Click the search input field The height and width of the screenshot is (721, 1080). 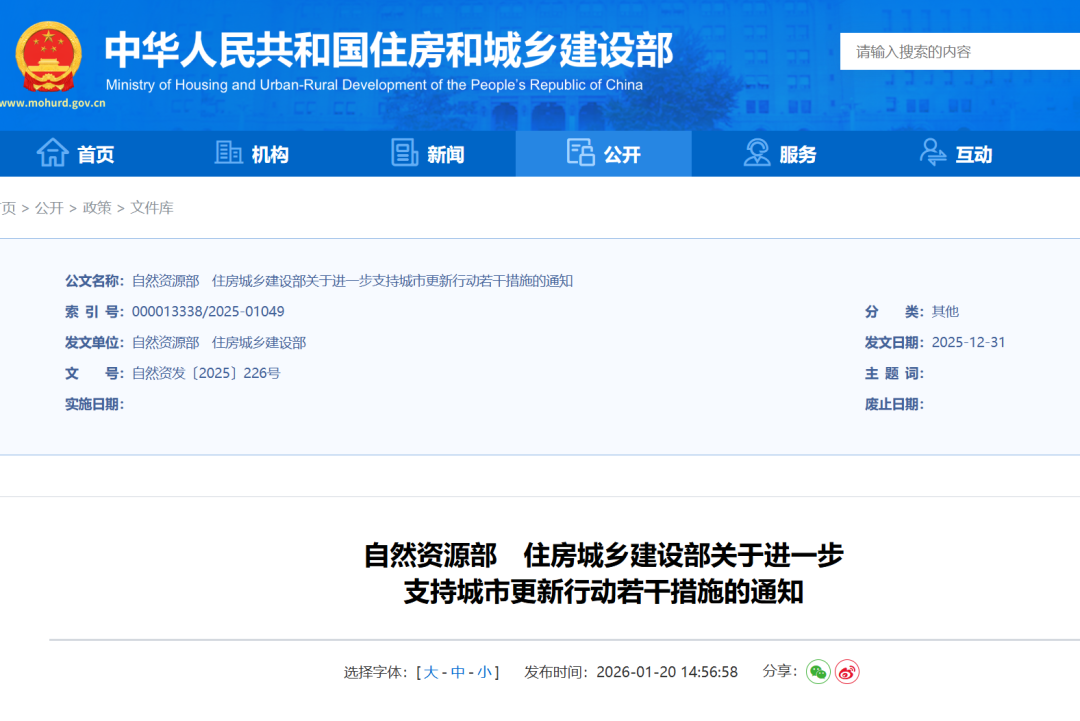pos(960,51)
